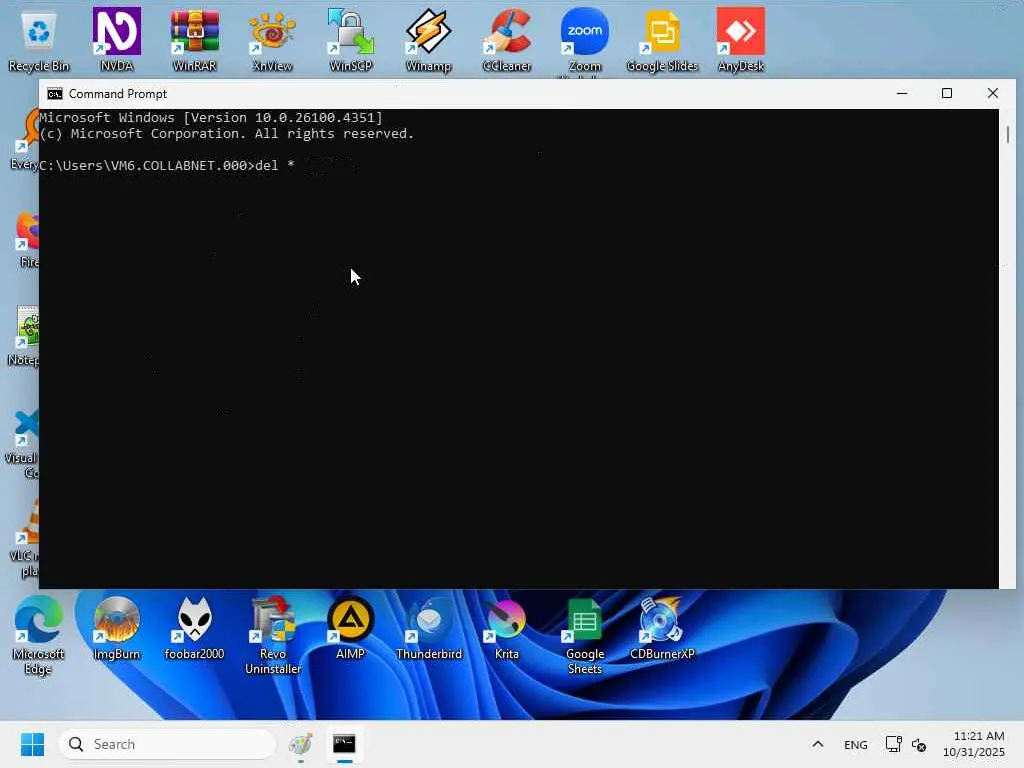The image size is (1024, 768).
Task: Select the partly hidden VLC media player icon
Action: (25, 538)
